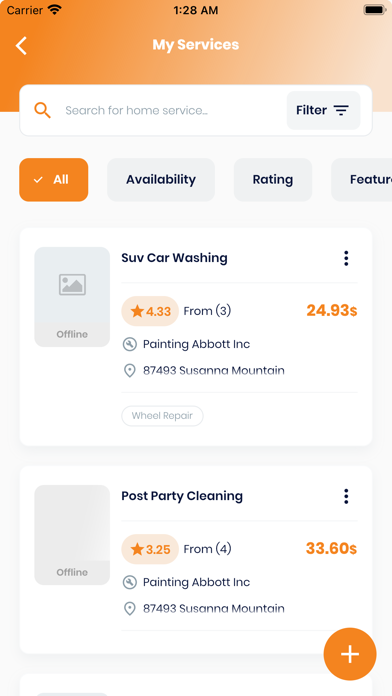Image resolution: width=392 pixels, height=696 pixels.
Task: Select the All filter chip
Action: pyautogui.click(x=54, y=180)
